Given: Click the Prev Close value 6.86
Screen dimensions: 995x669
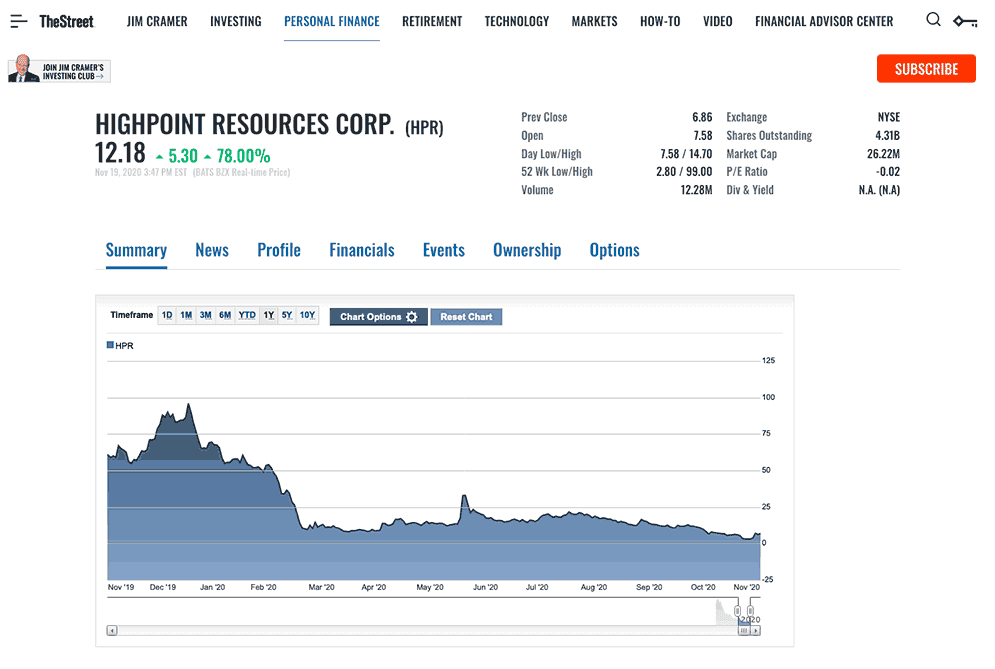Looking at the screenshot, I should pyautogui.click(x=702, y=117).
